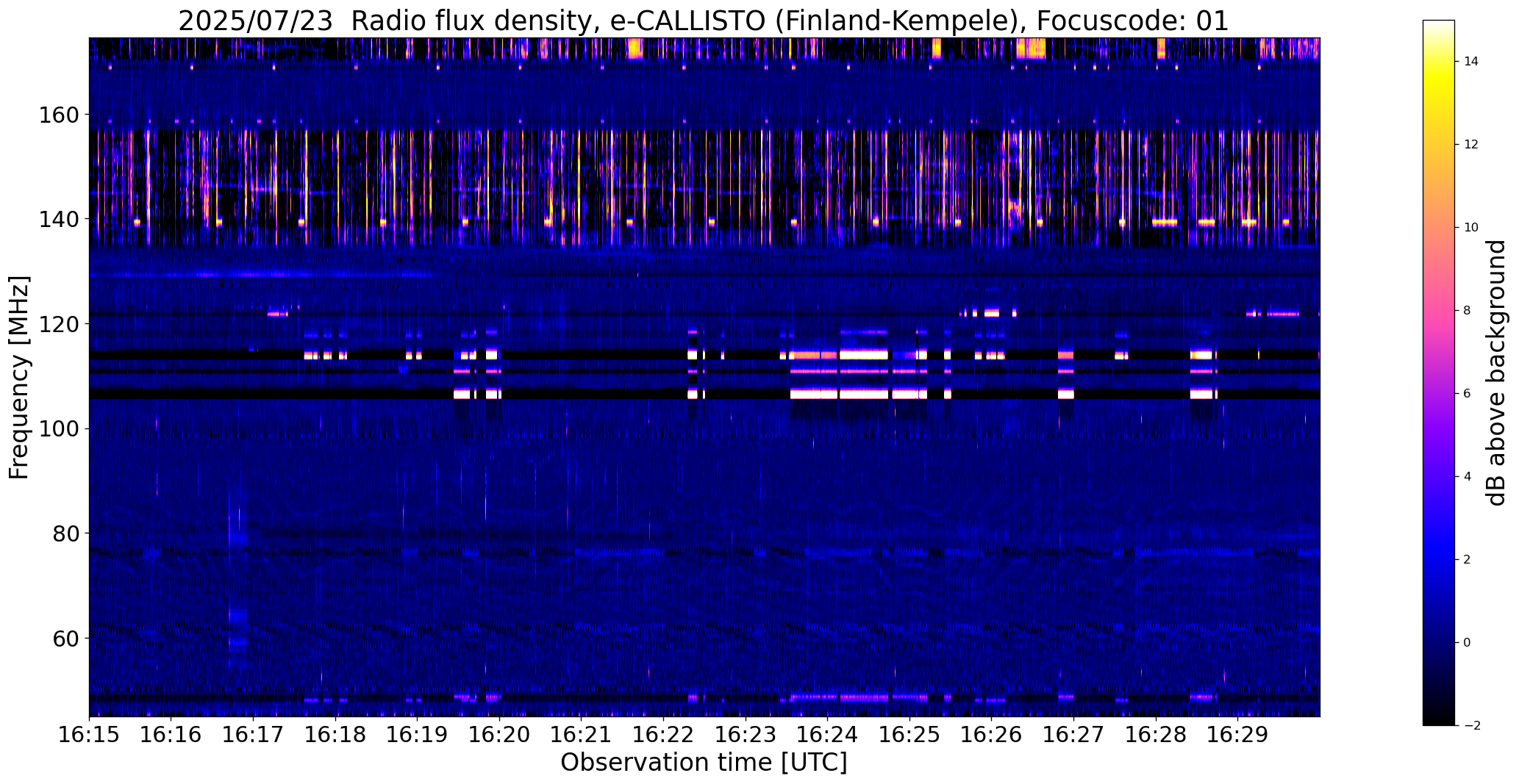Click the 0 dB colorbar tick label

(x=1467, y=643)
